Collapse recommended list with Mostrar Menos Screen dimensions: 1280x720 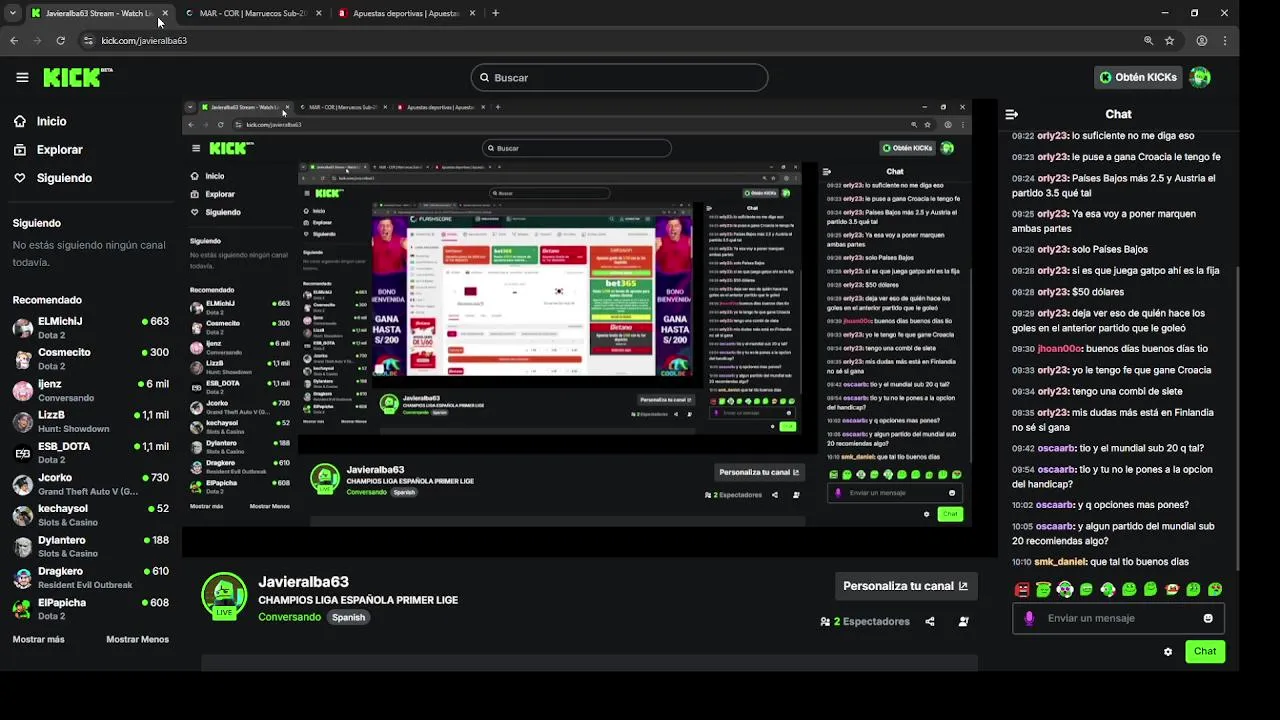[138, 639]
